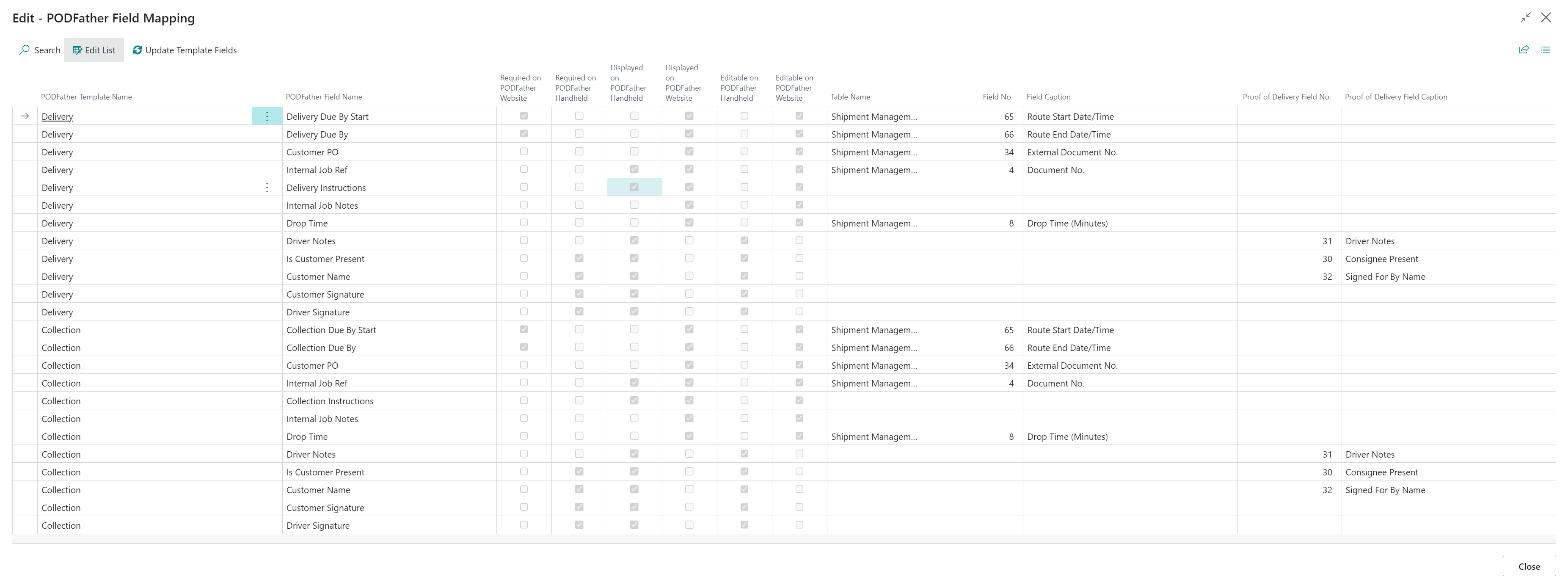Toggle Displayed on Handheld for Delivery Instructions

[634, 187]
